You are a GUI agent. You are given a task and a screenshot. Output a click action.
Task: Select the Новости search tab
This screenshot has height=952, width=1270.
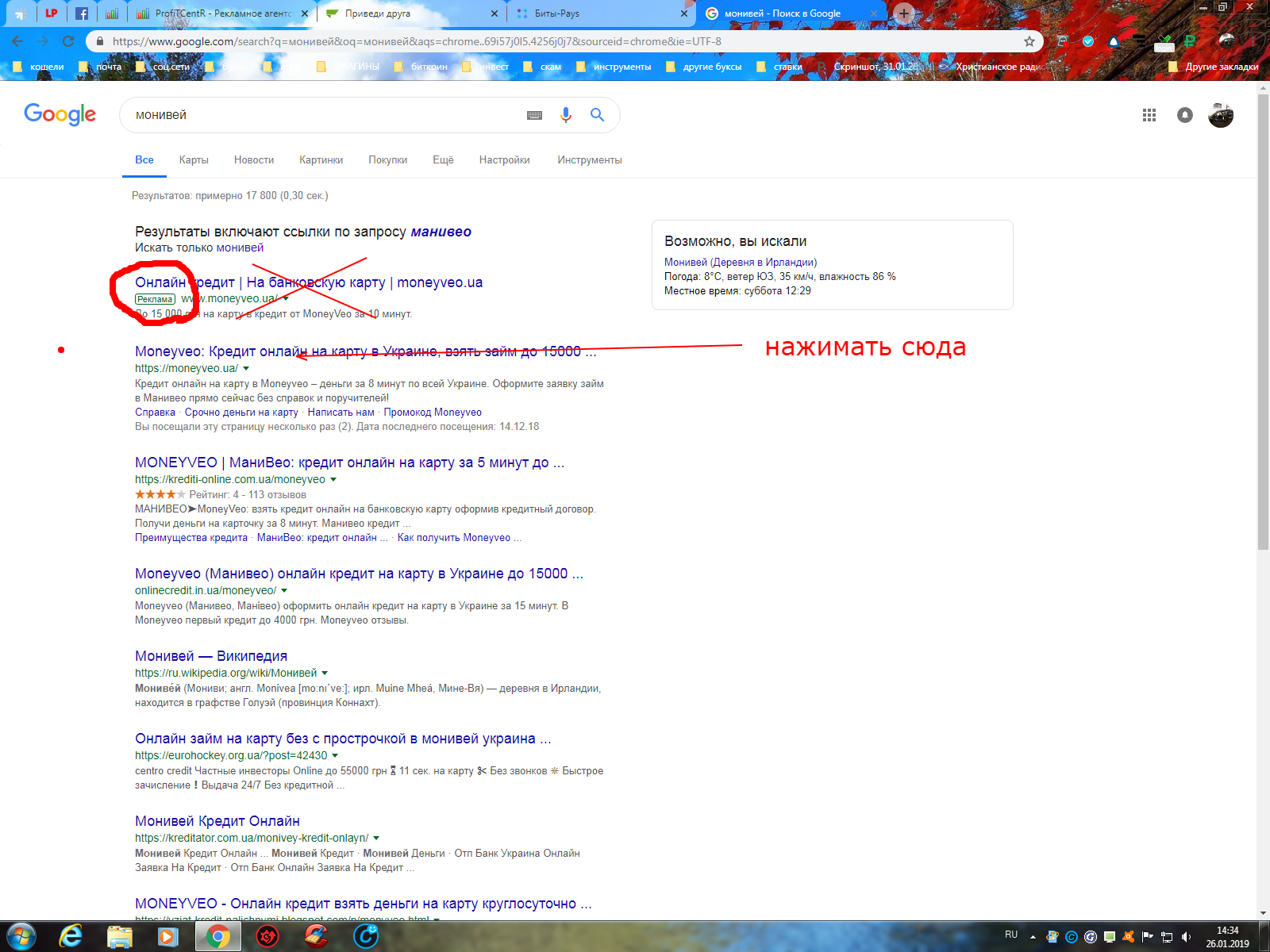254,159
